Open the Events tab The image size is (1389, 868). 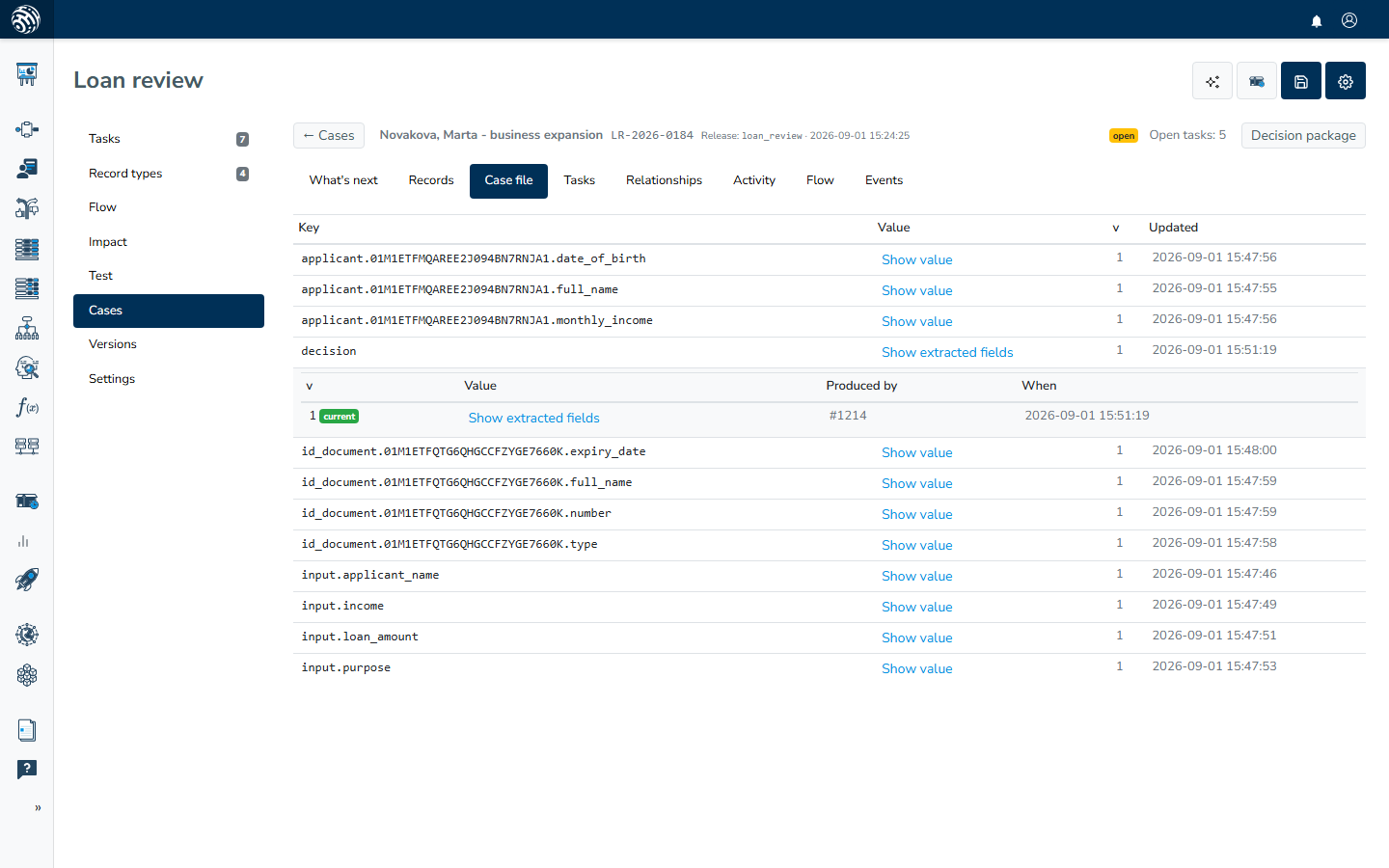coord(884,180)
